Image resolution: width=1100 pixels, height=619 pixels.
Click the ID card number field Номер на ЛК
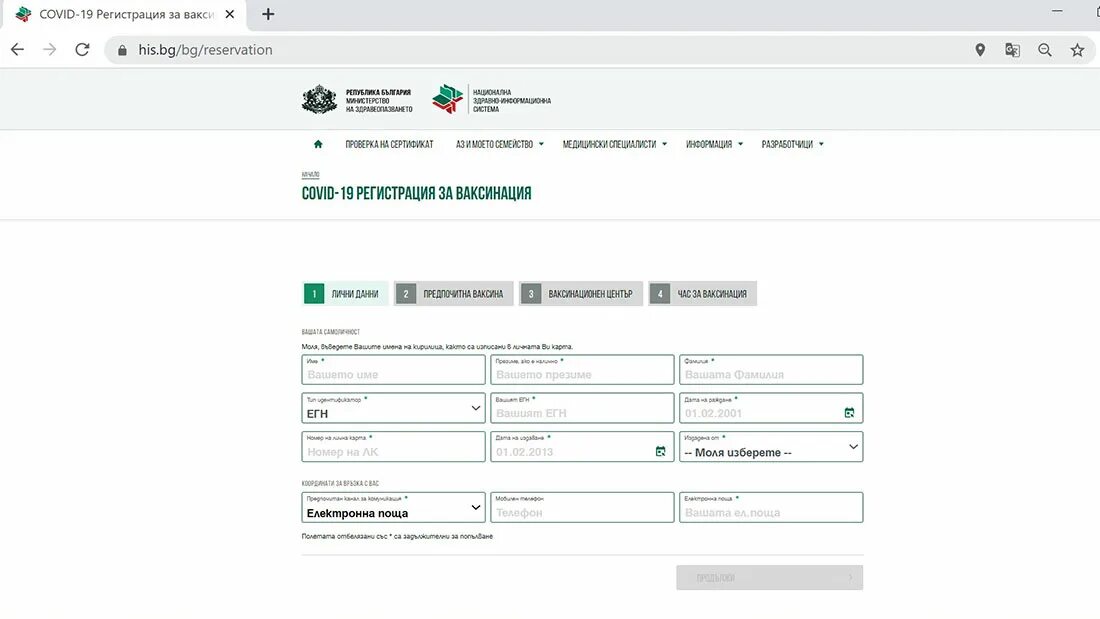point(394,447)
